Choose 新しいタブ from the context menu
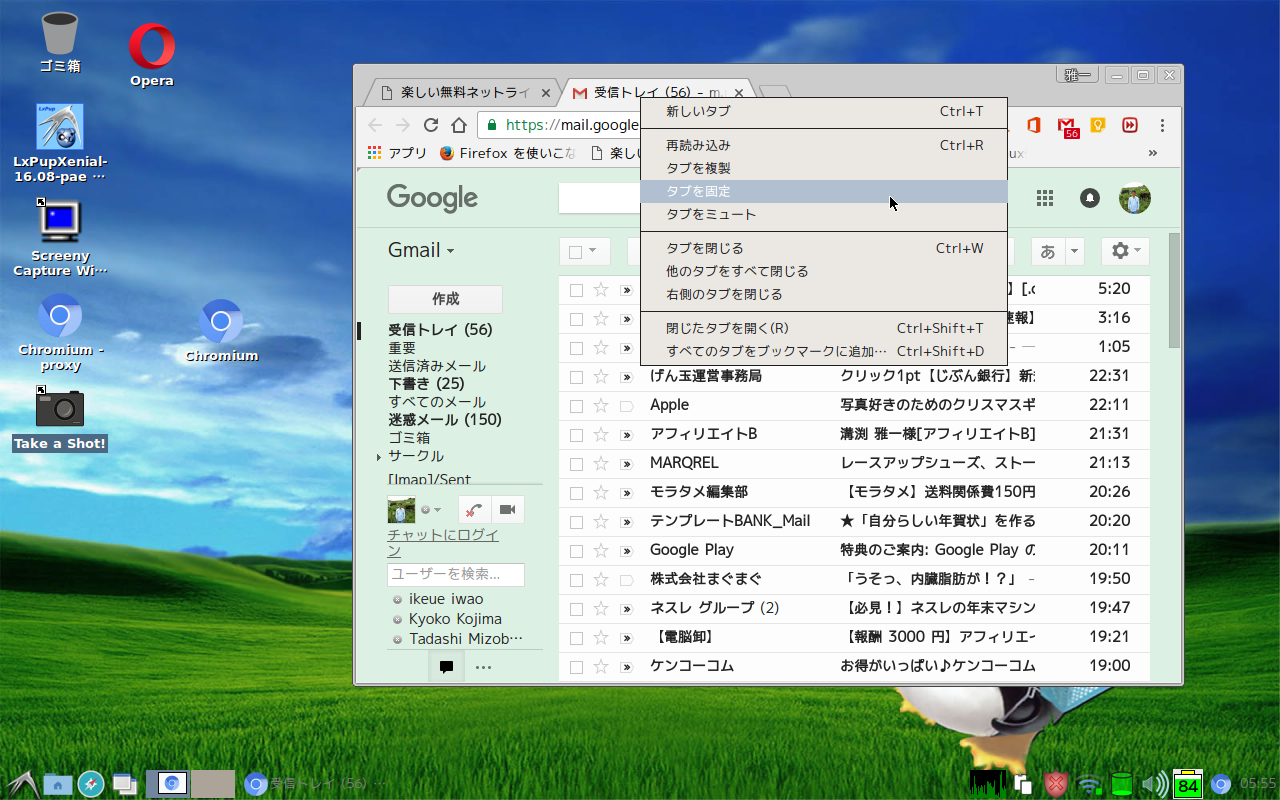The image size is (1280, 800). pos(825,111)
